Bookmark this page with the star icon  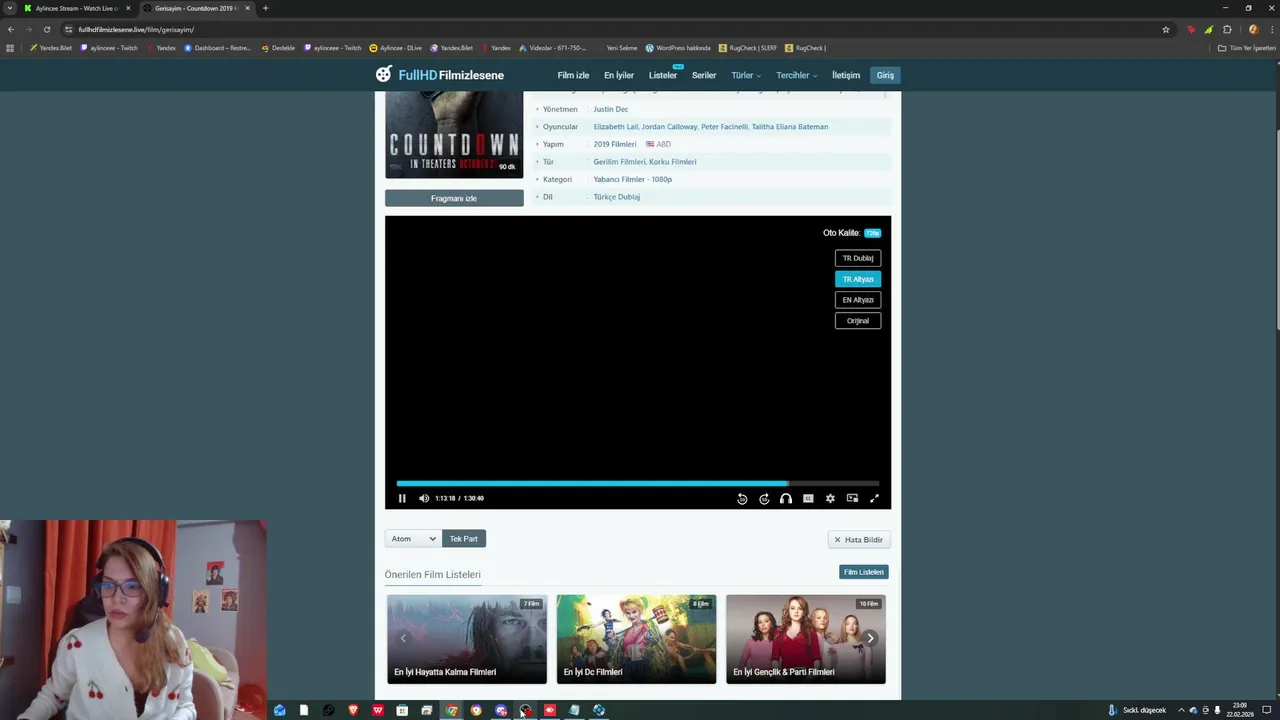1166,29
